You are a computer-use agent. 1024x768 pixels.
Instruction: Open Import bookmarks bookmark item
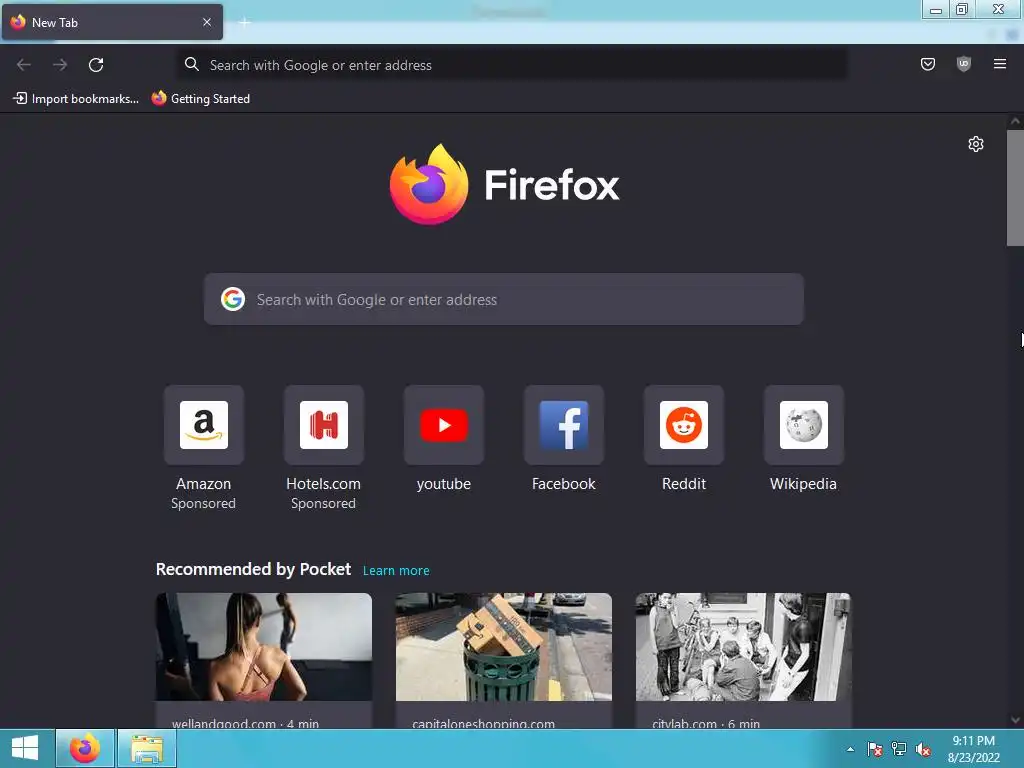coord(76,99)
